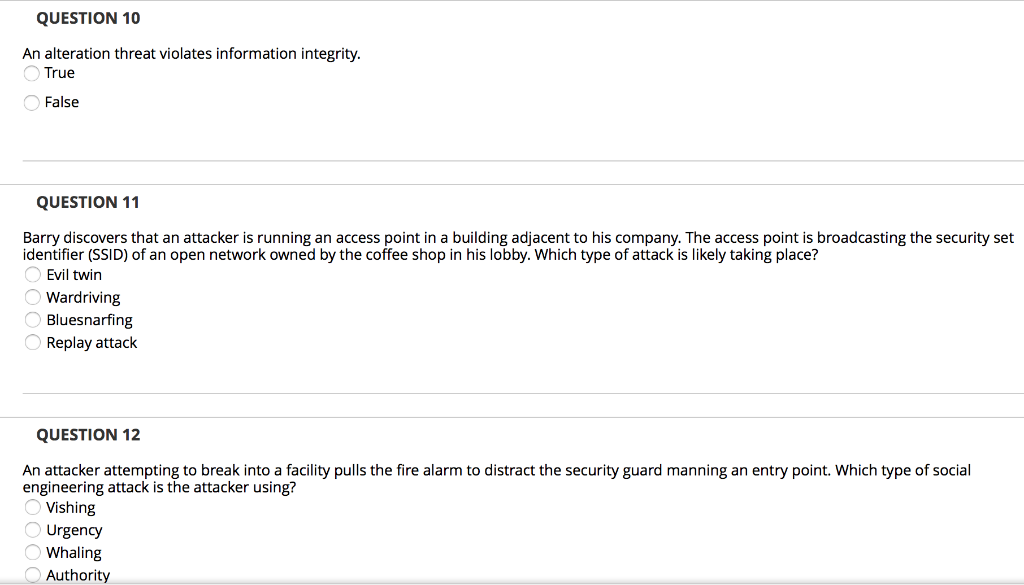The width and height of the screenshot is (1024, 585).
Task: Click the QUESTION 12 heading
Action: point(88,434)
